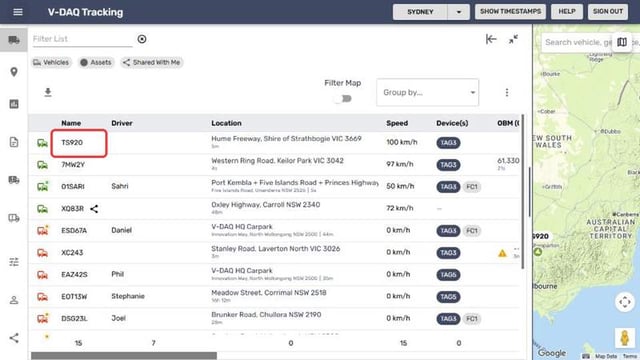Click SIGN OUT button
The width and height of the screenshot is (640, 360).
608,12
